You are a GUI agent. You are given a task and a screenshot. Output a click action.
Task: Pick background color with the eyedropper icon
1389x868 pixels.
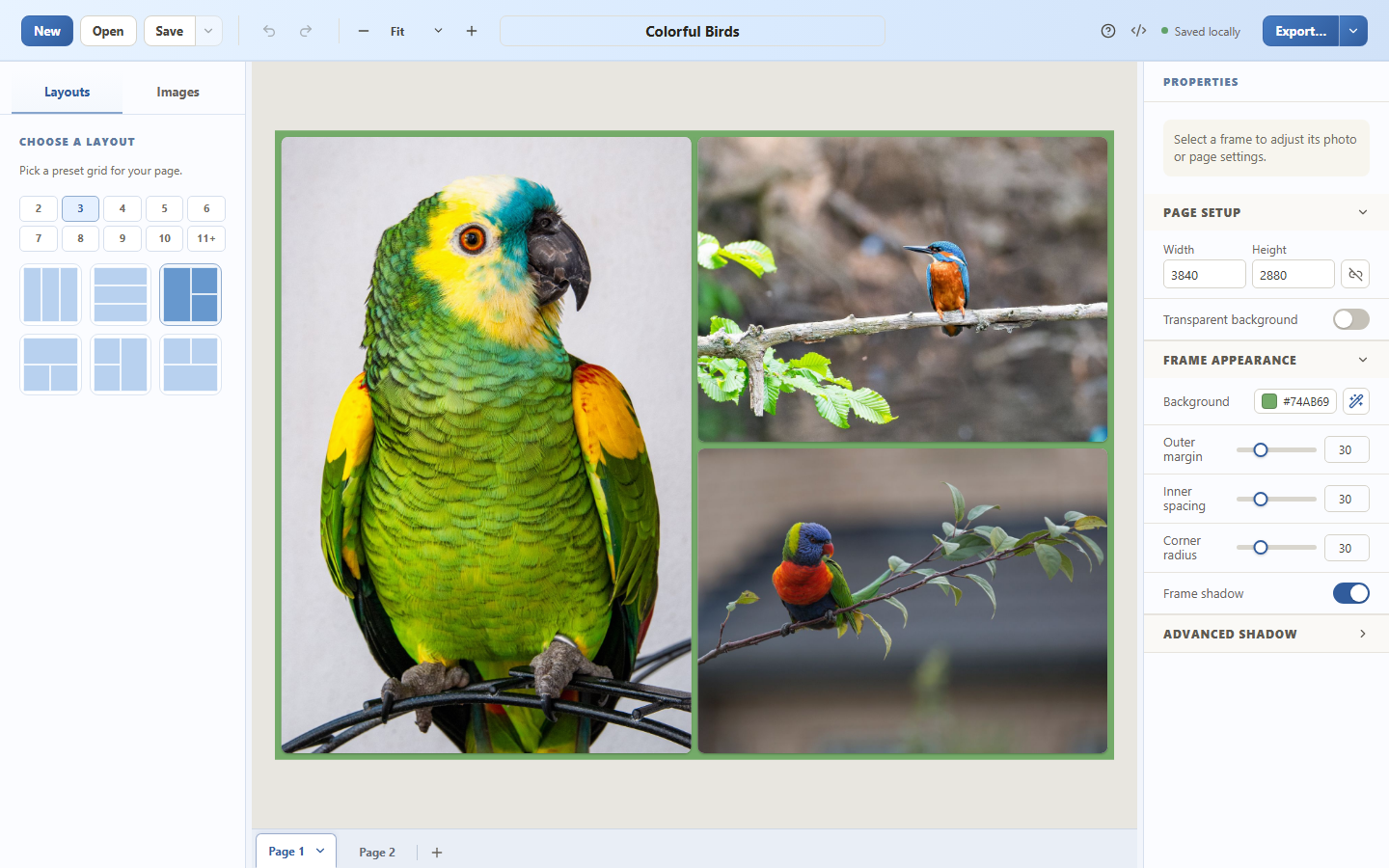(x=1356, y=401)
